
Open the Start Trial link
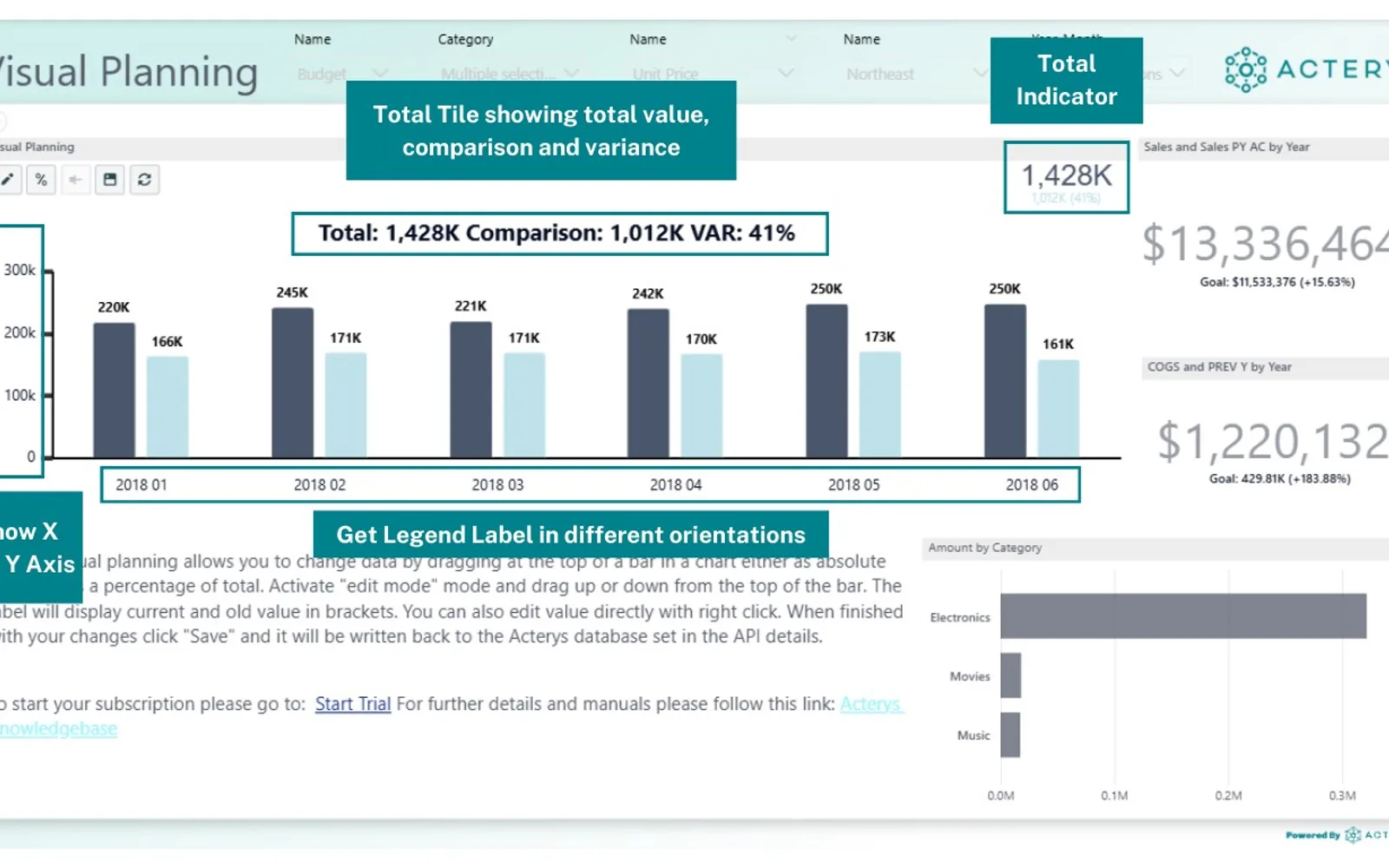click(352, 704)
